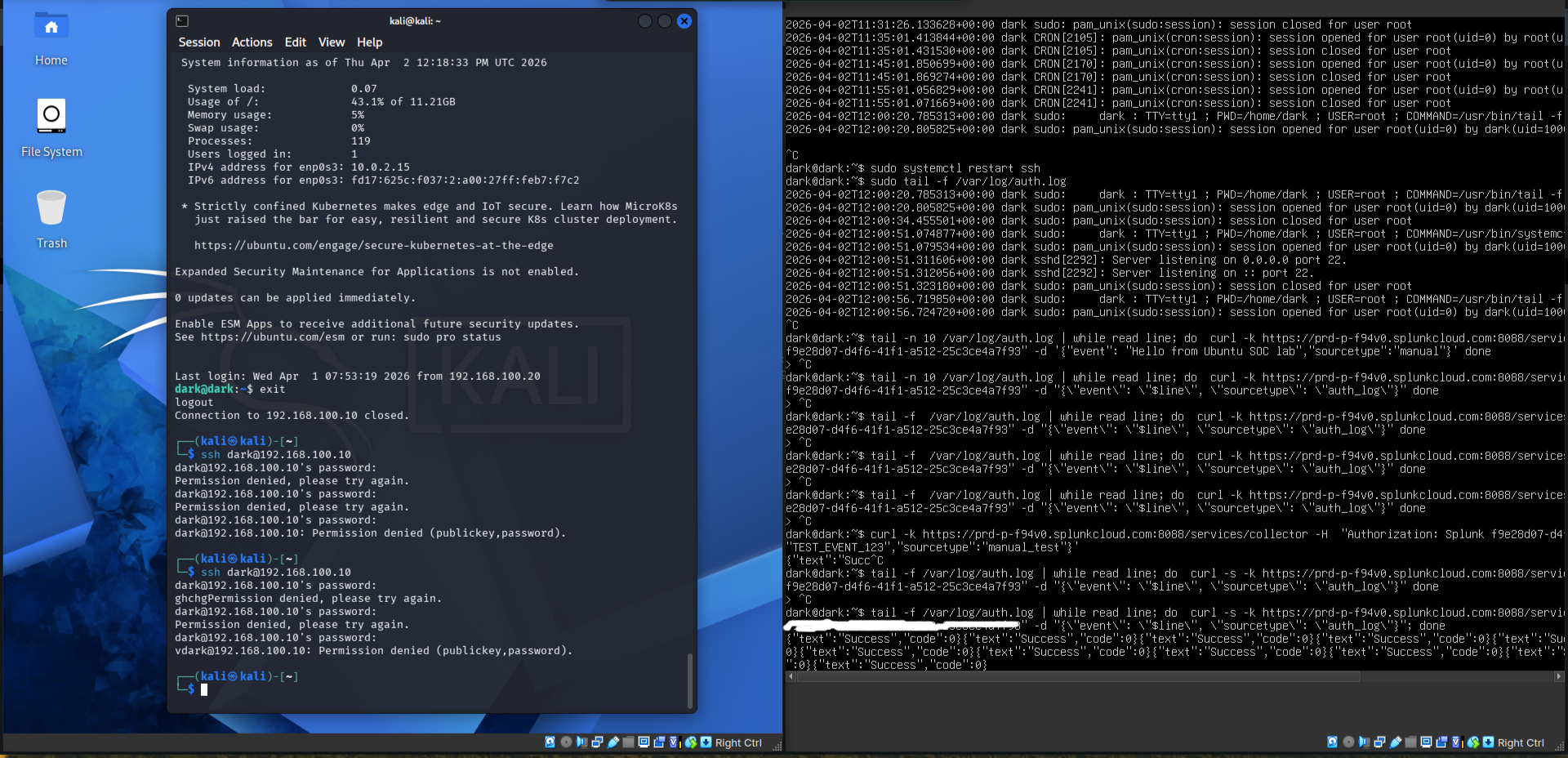1568x758 pixels.
Task: Click the optical disc indicator in the Kali VM status bar
Action: pos(566,742)
